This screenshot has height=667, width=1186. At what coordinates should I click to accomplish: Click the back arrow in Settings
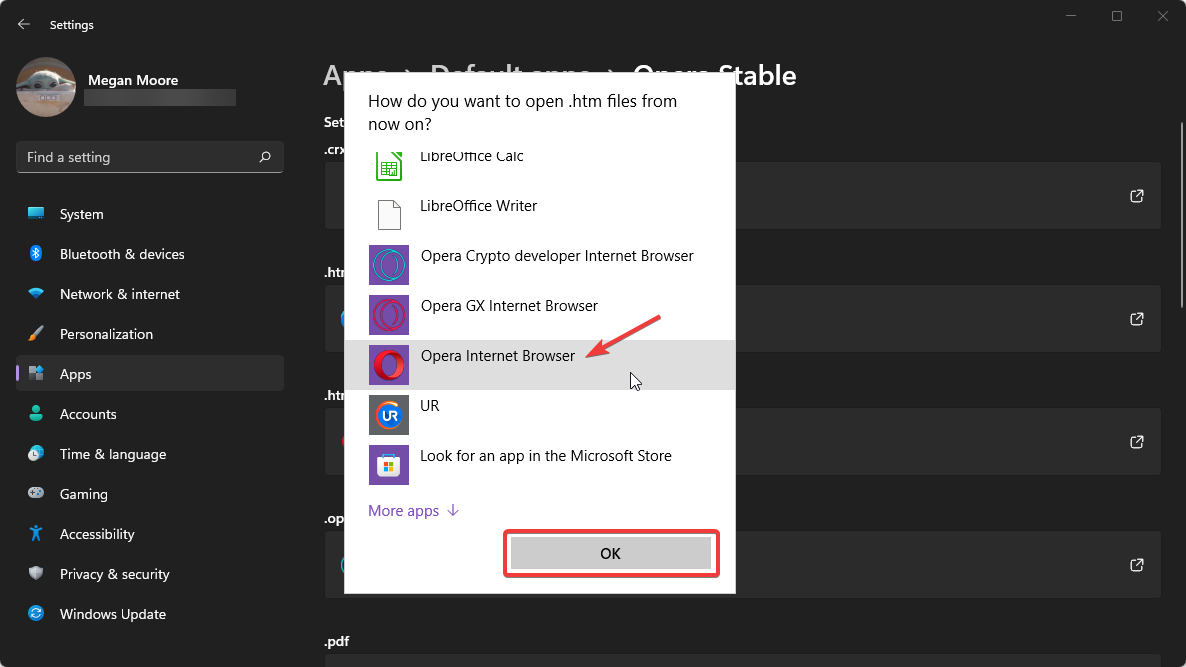click(23, 24)
